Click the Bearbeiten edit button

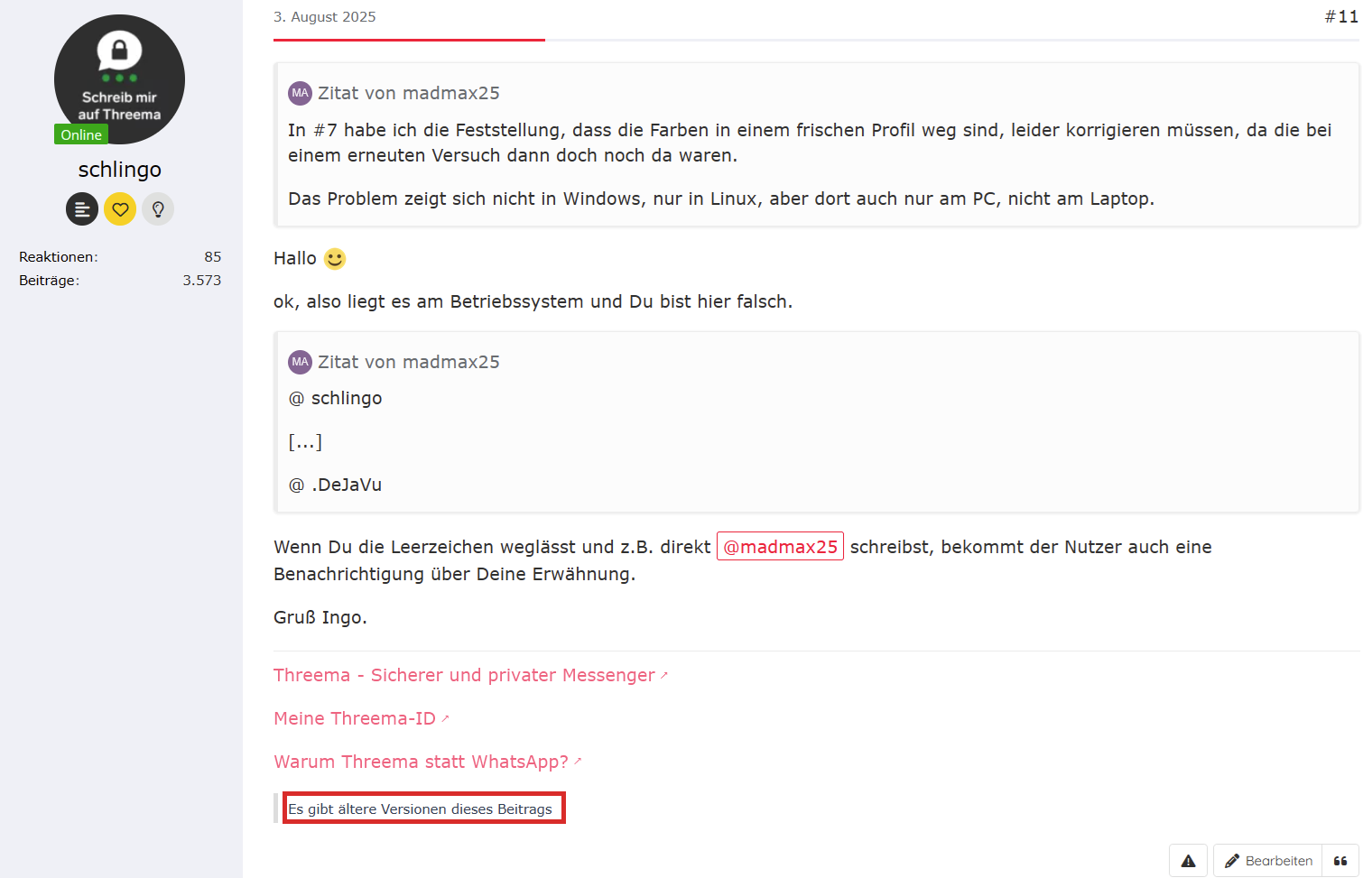[1268, 861]
